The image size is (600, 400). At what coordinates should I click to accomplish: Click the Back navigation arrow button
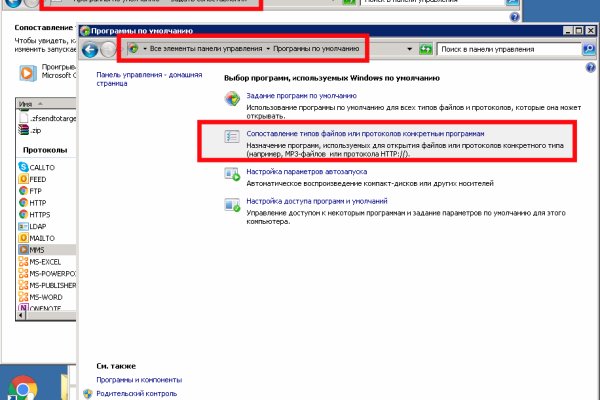91,49
